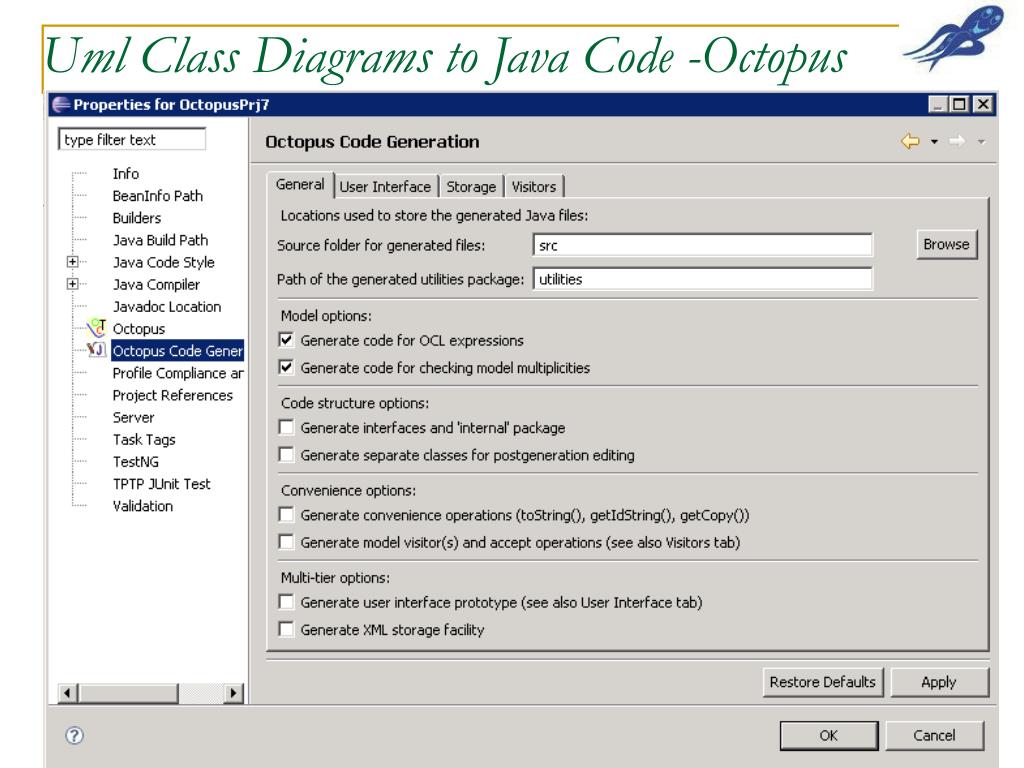The width and height of the screenshot is (1024, 768).
Task: Select Java Code Style tree item
Action: click(x=163, y=263)
